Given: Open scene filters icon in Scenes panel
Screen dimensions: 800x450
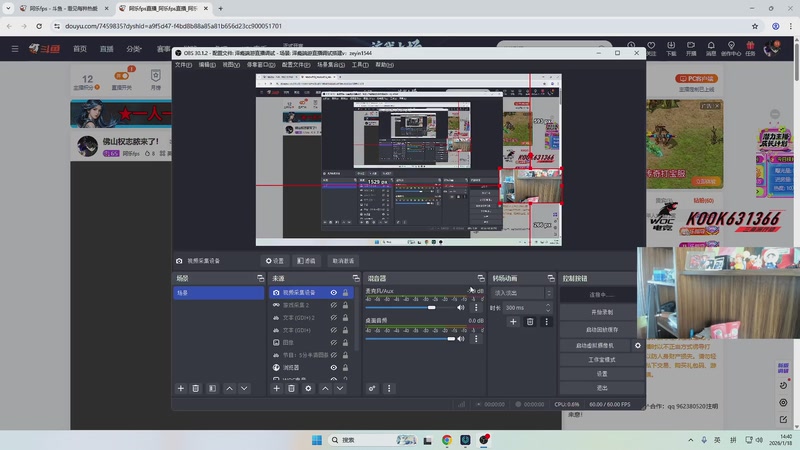Looking at the screenshot, I should pyautogui.click(x=212, y=388).
